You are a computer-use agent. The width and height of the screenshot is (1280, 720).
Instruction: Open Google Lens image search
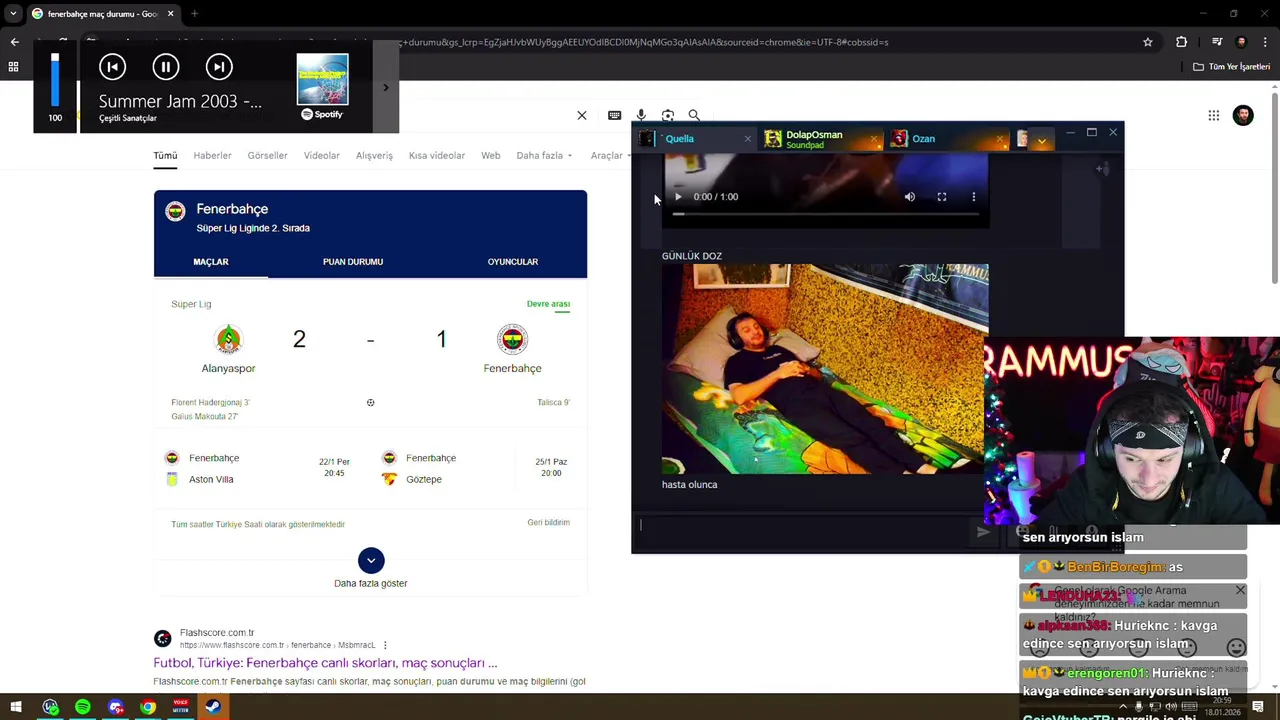tap(668, 115)
